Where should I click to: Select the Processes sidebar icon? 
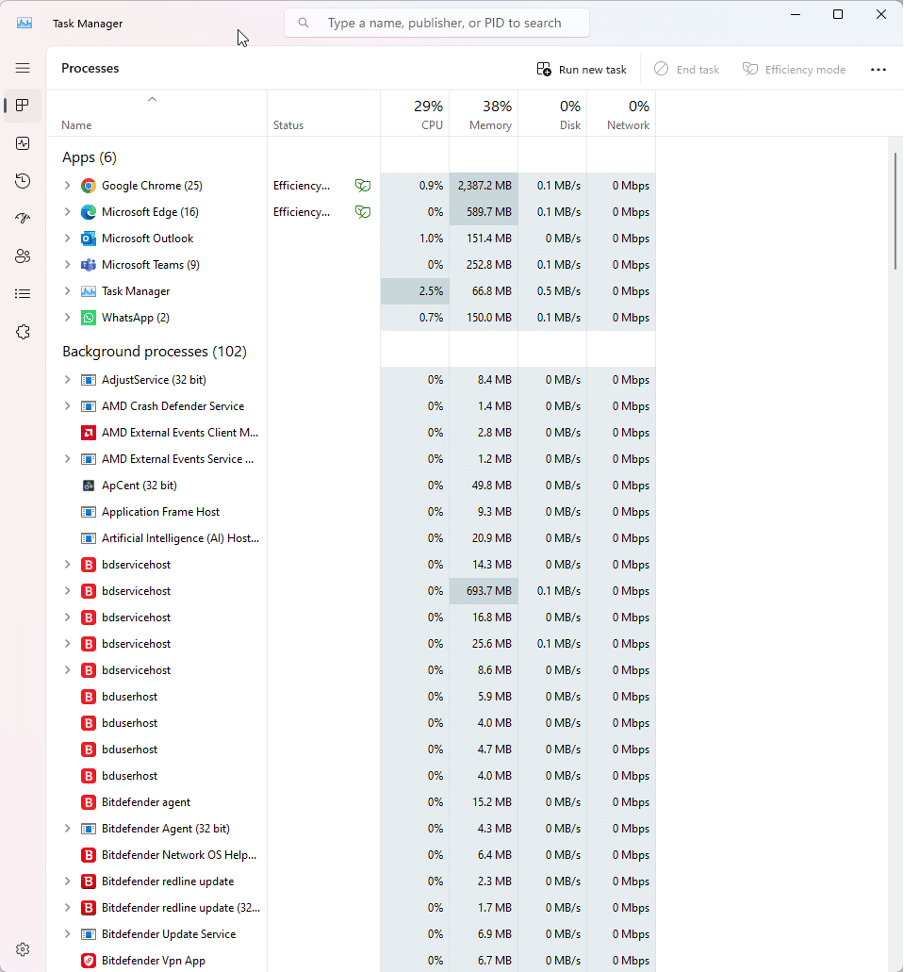coord(22,105)
